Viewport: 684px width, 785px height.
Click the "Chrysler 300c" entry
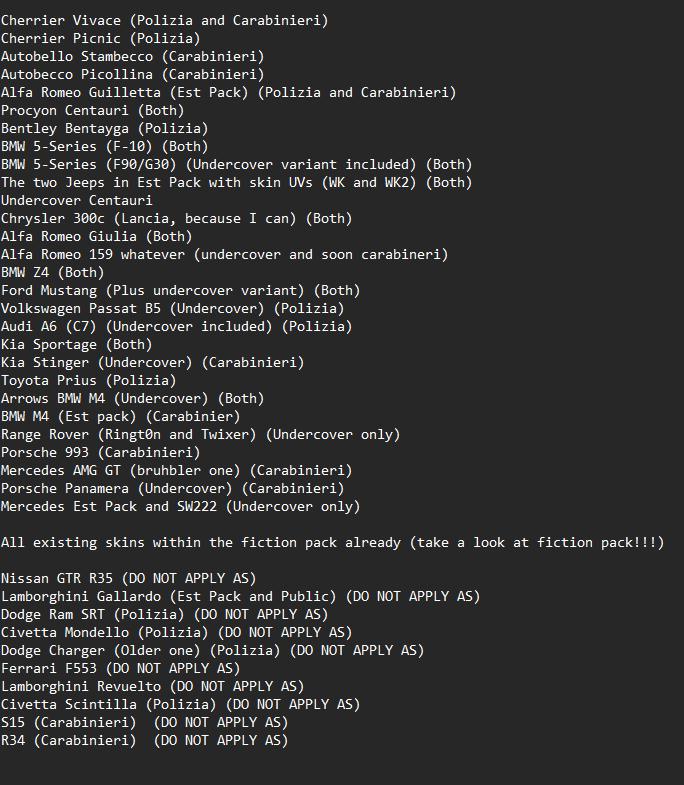[176, 218]
